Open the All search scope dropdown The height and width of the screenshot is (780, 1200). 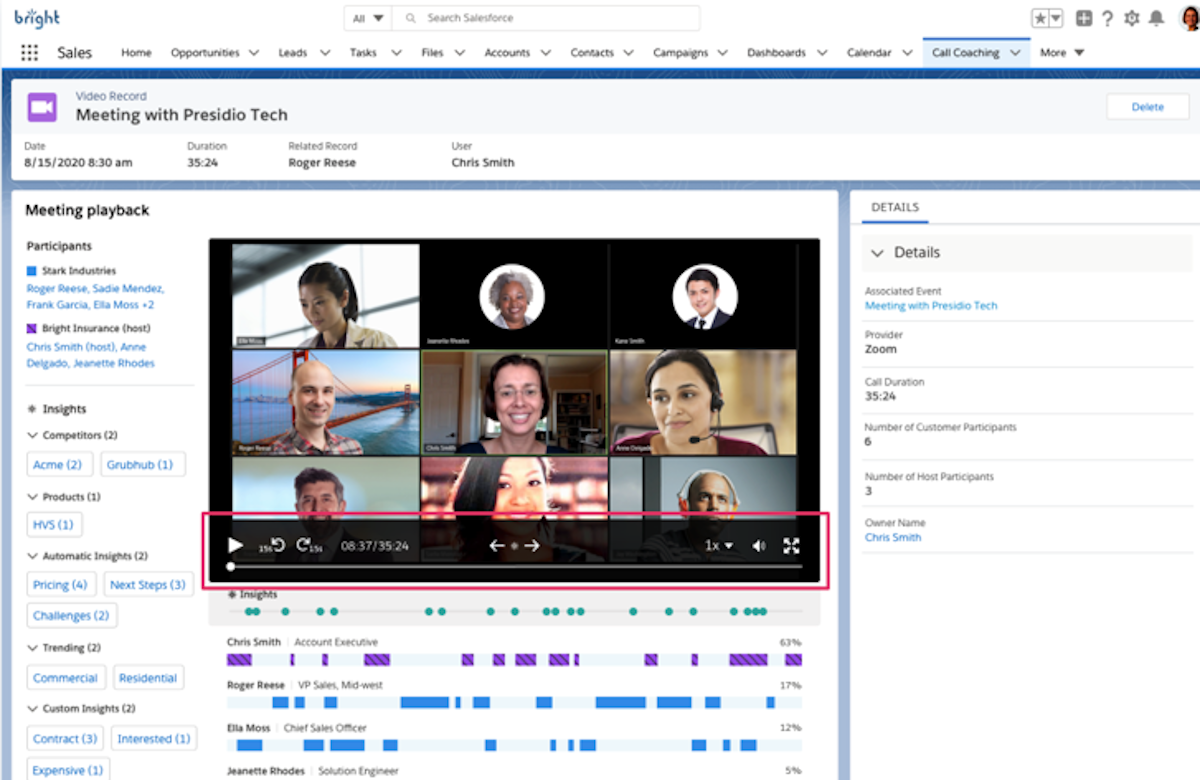(x=367, y=18)
